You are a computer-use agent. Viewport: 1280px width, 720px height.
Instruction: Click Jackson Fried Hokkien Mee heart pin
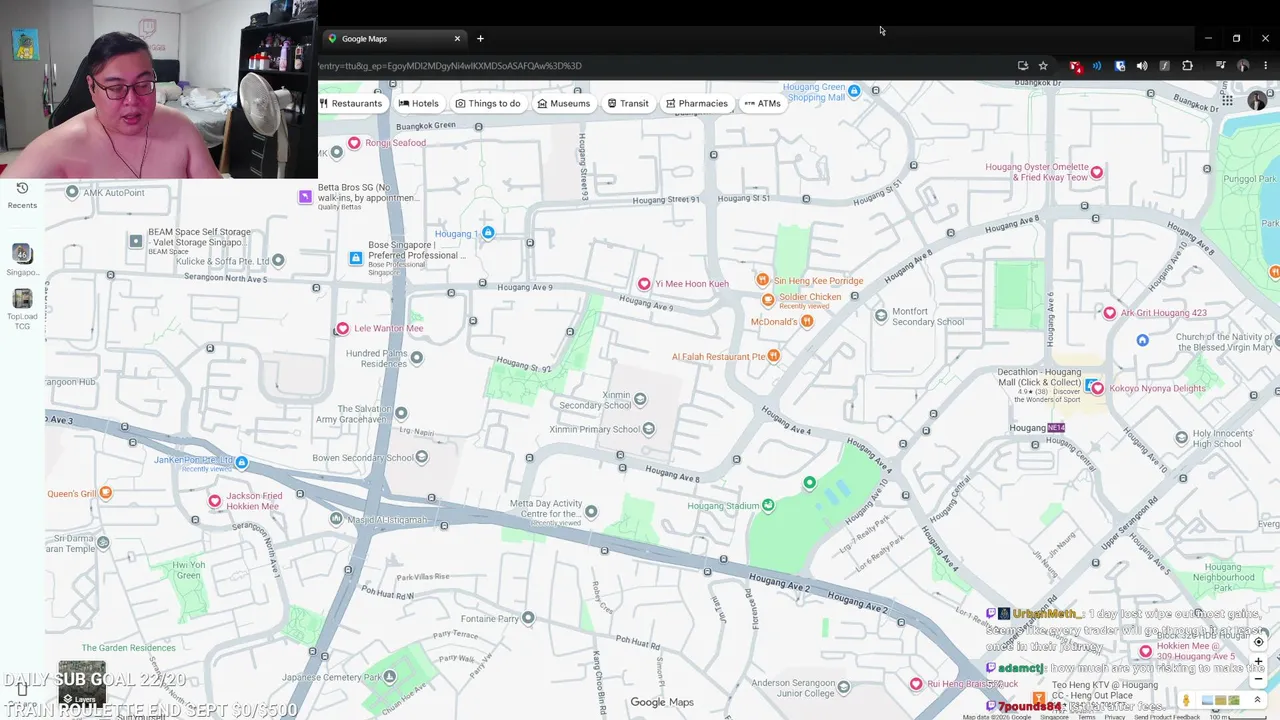[x=215, y=500]
